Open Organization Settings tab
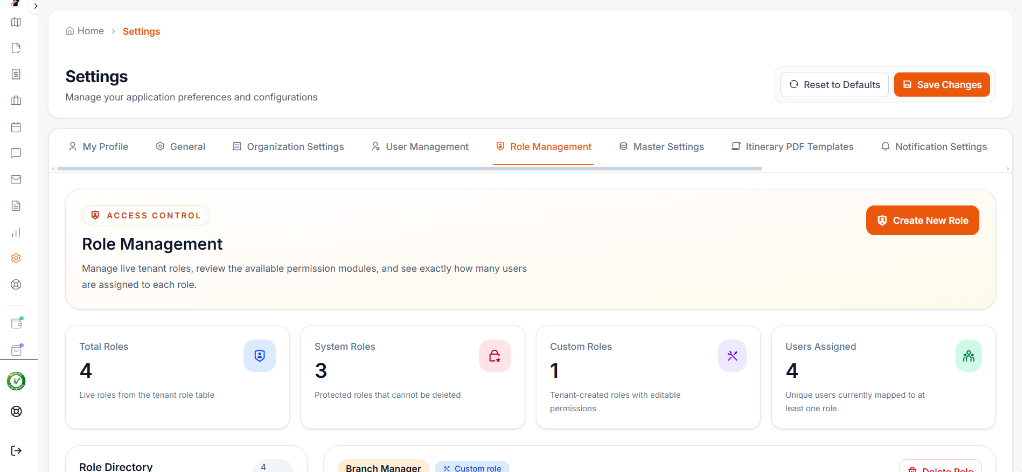 [x=288, y=147]
